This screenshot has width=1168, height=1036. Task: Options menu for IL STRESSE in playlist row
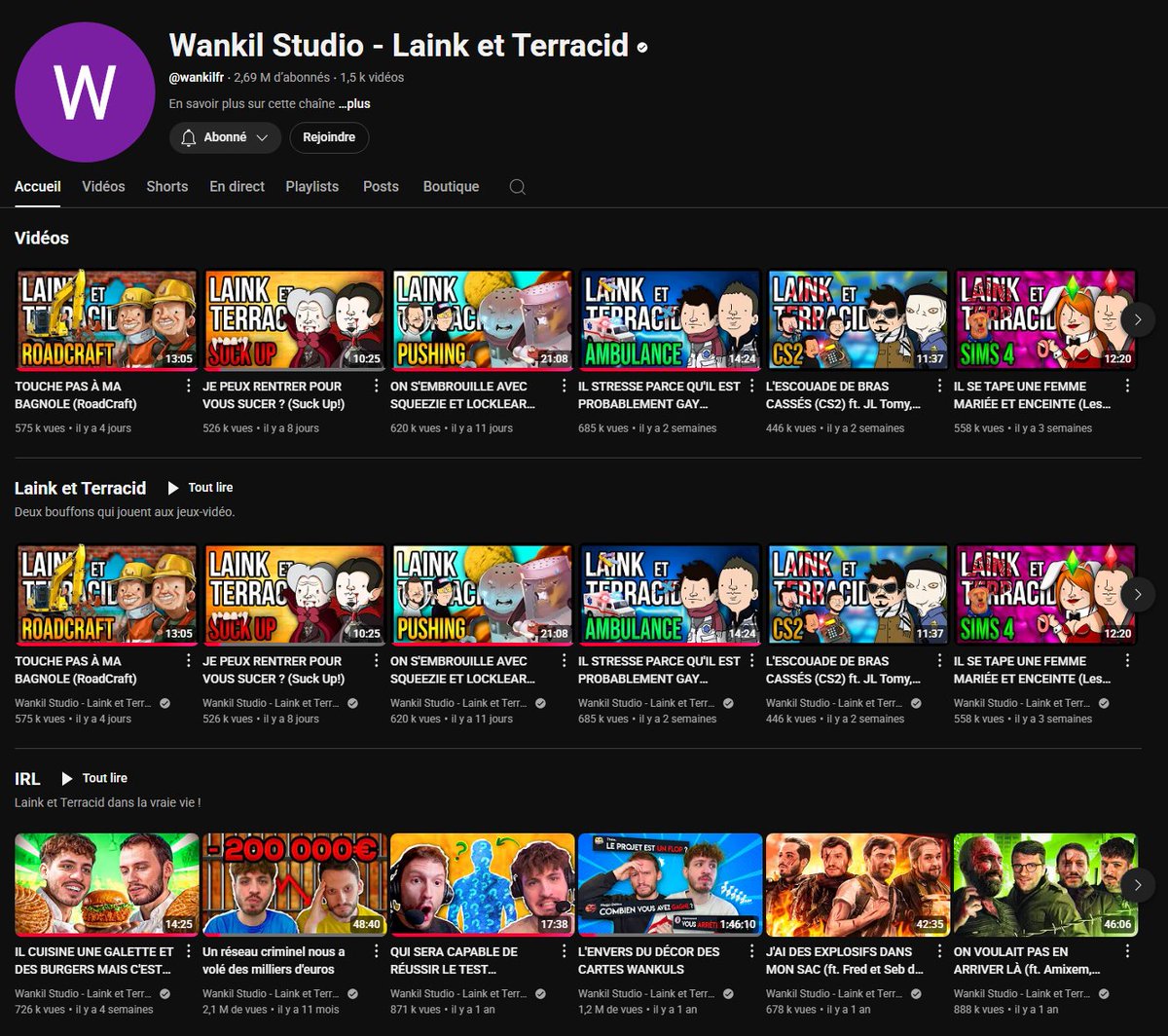point(752,661)
